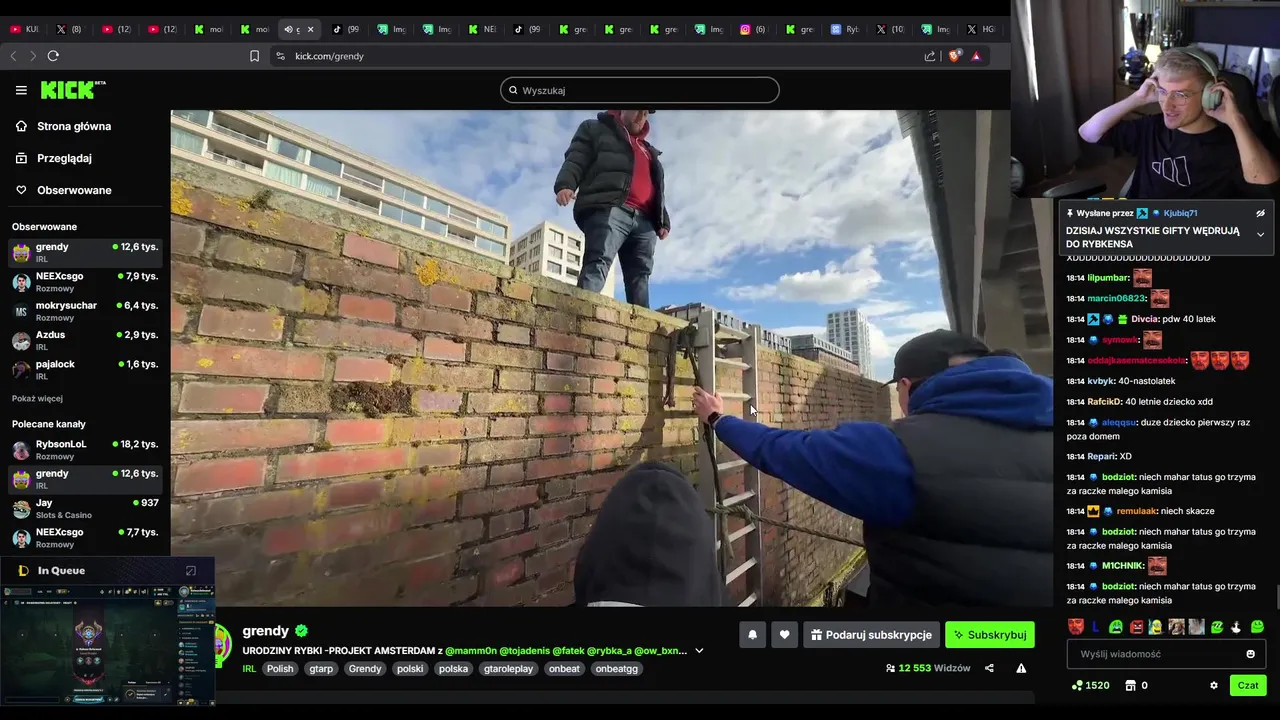Screen dimensions: 1280x720
Task: Click the Subskrybuj button
Action: tap(989, 634)
